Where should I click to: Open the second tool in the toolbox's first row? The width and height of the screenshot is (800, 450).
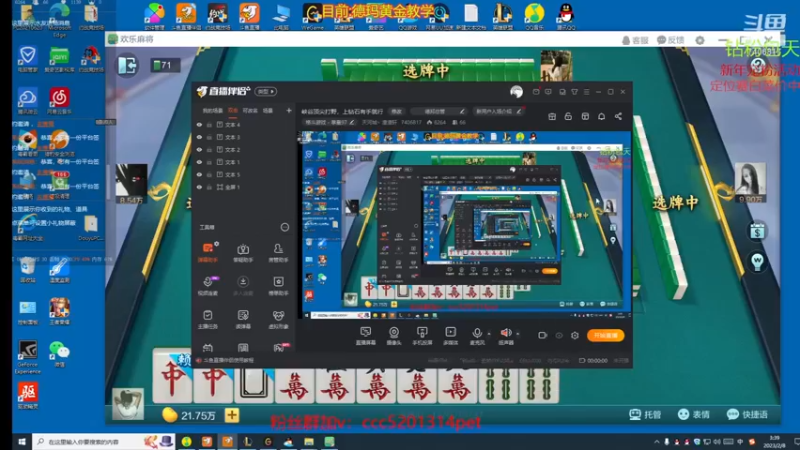pyautogui.click(x=243, y=253)
